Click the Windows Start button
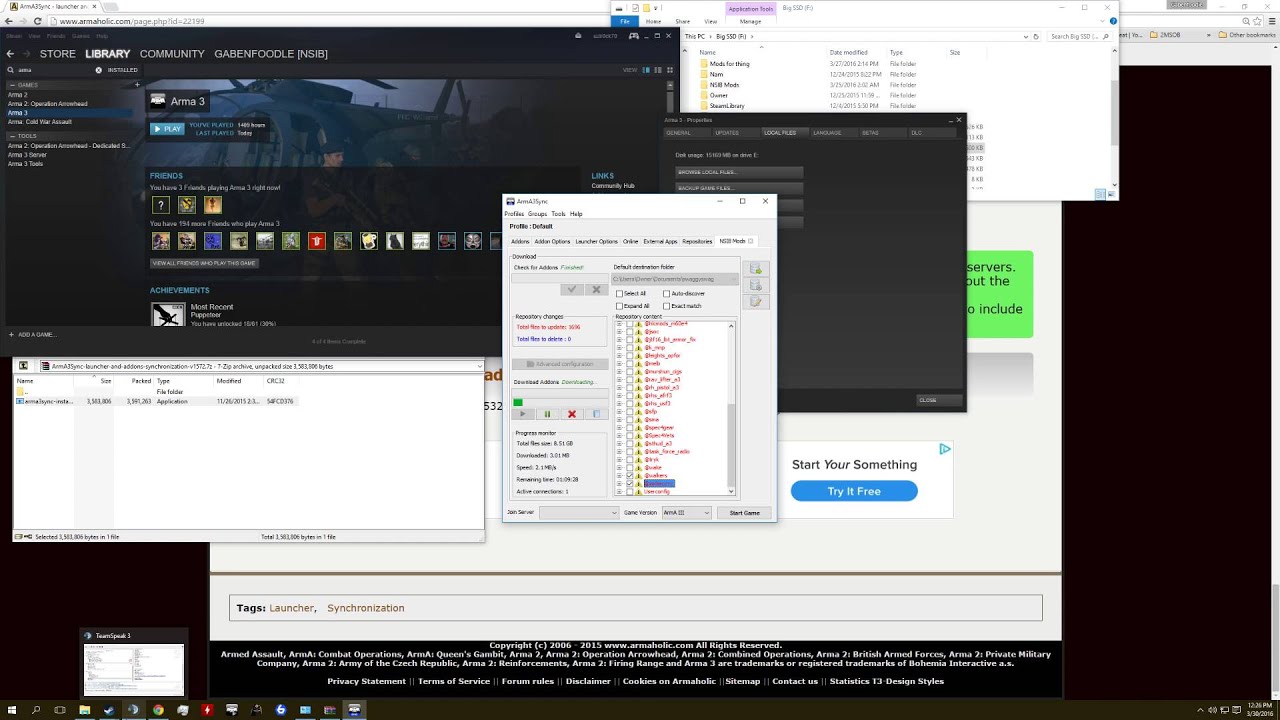This screenshot has height=720, width=1280. click(12, 709)
